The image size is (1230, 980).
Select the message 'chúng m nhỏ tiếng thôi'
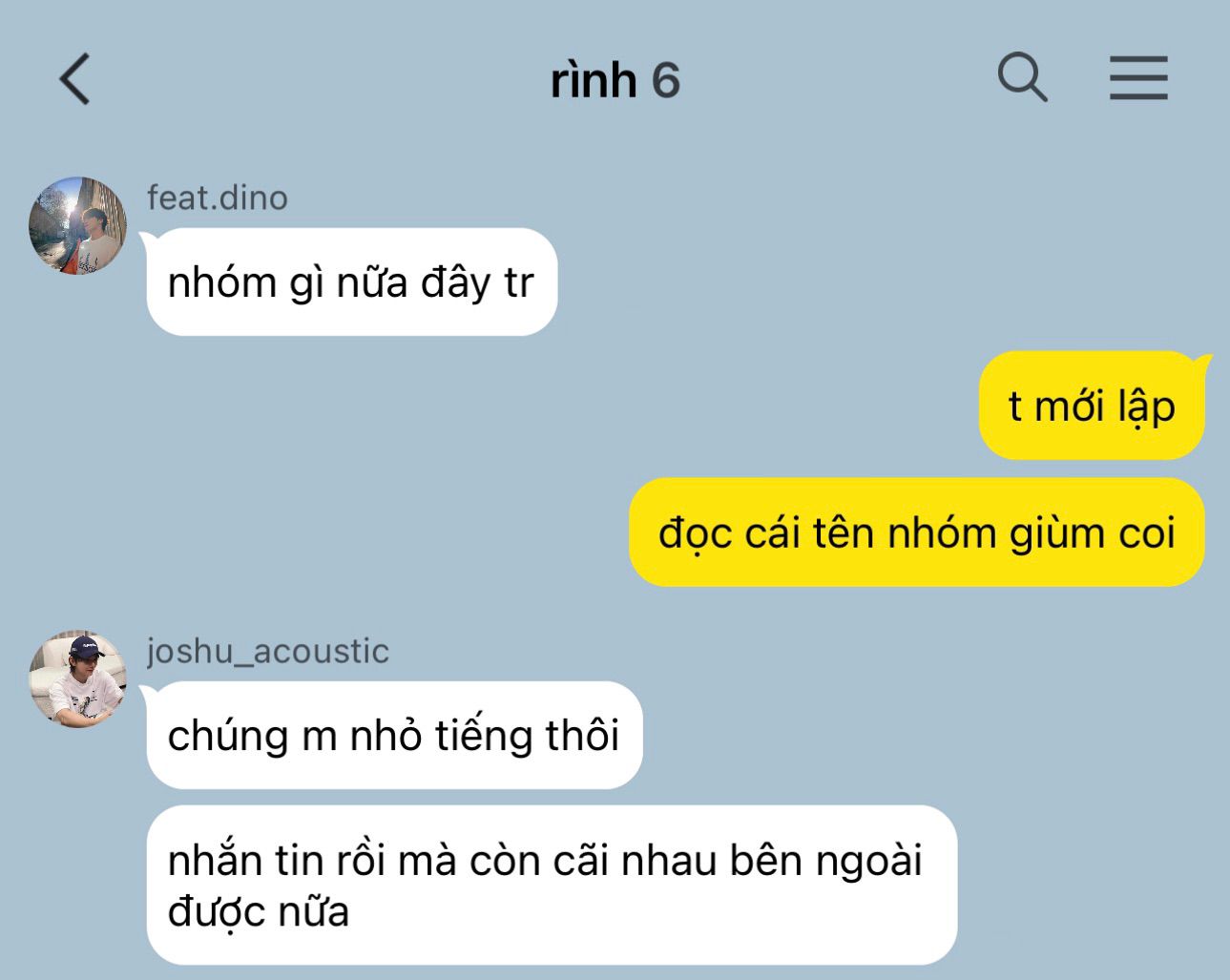click(x=394, y=735)
